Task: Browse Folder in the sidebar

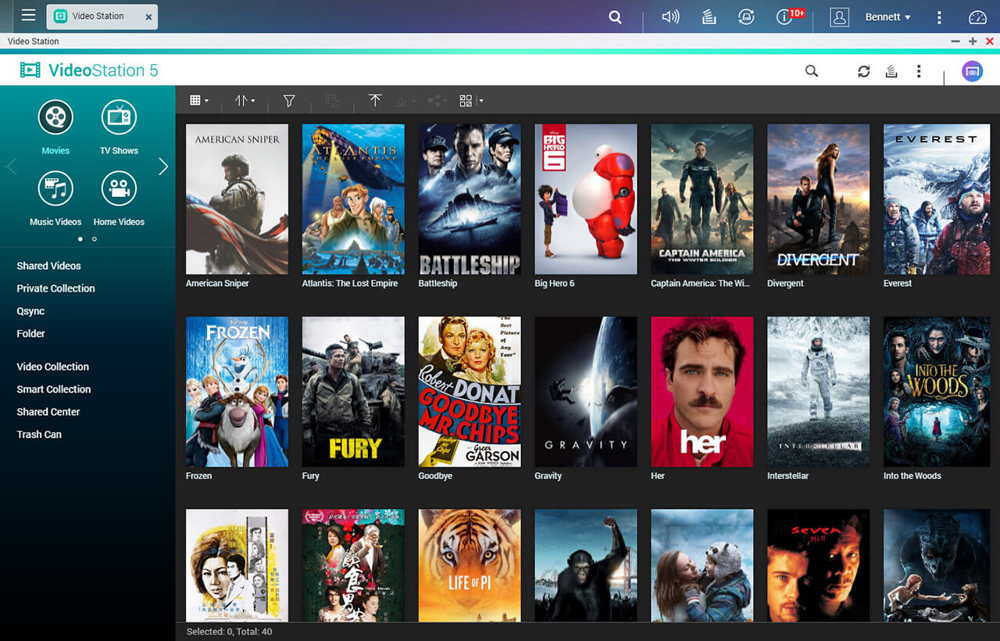Action: (31, 334)
